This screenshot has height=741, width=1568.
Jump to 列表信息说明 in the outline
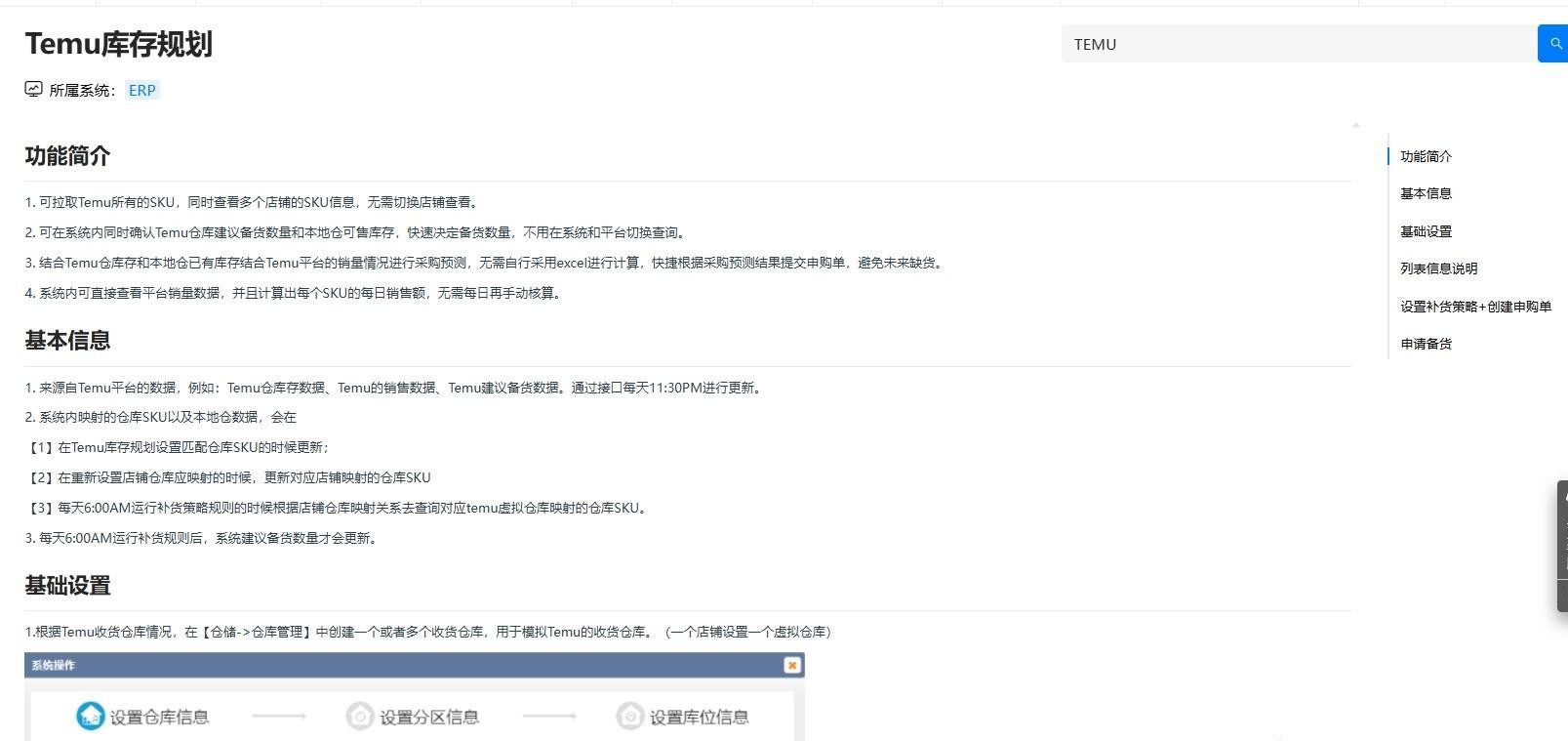tap(1438, 268)
